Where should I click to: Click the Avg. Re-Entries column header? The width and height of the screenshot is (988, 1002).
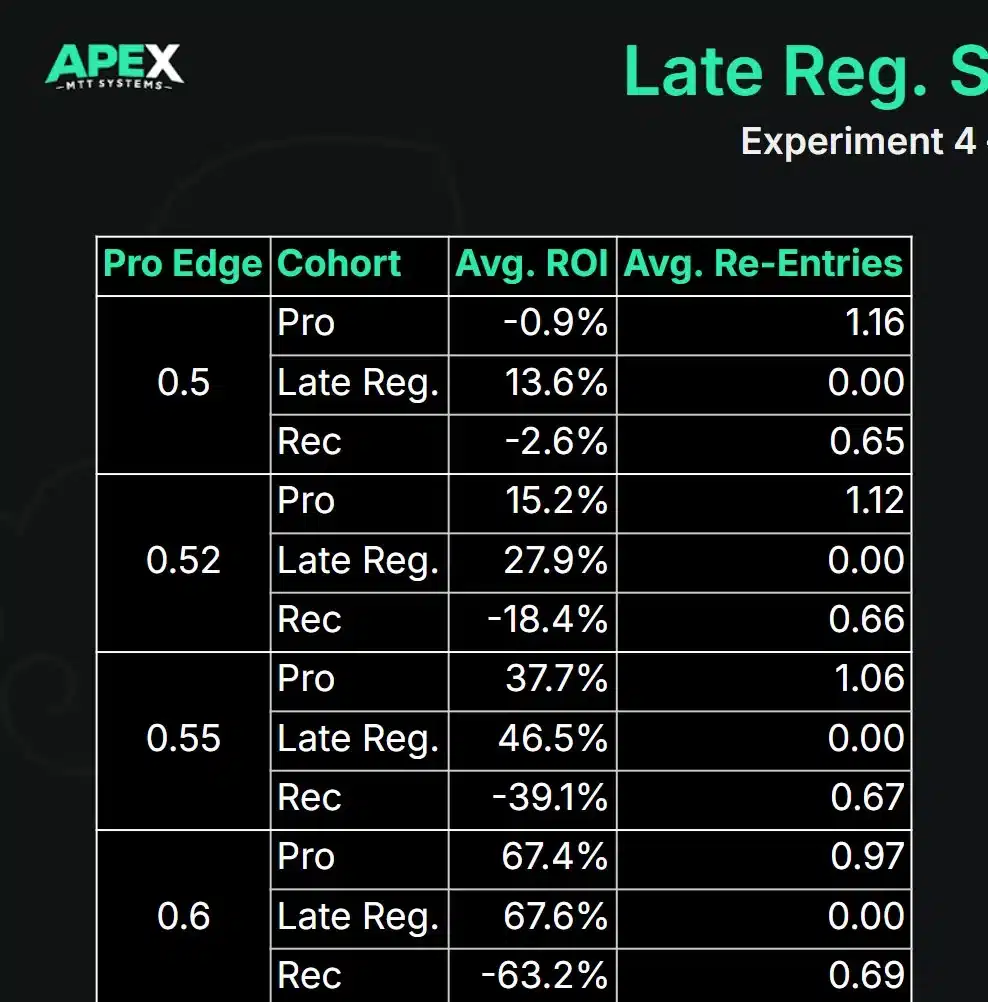click(763, 264)
